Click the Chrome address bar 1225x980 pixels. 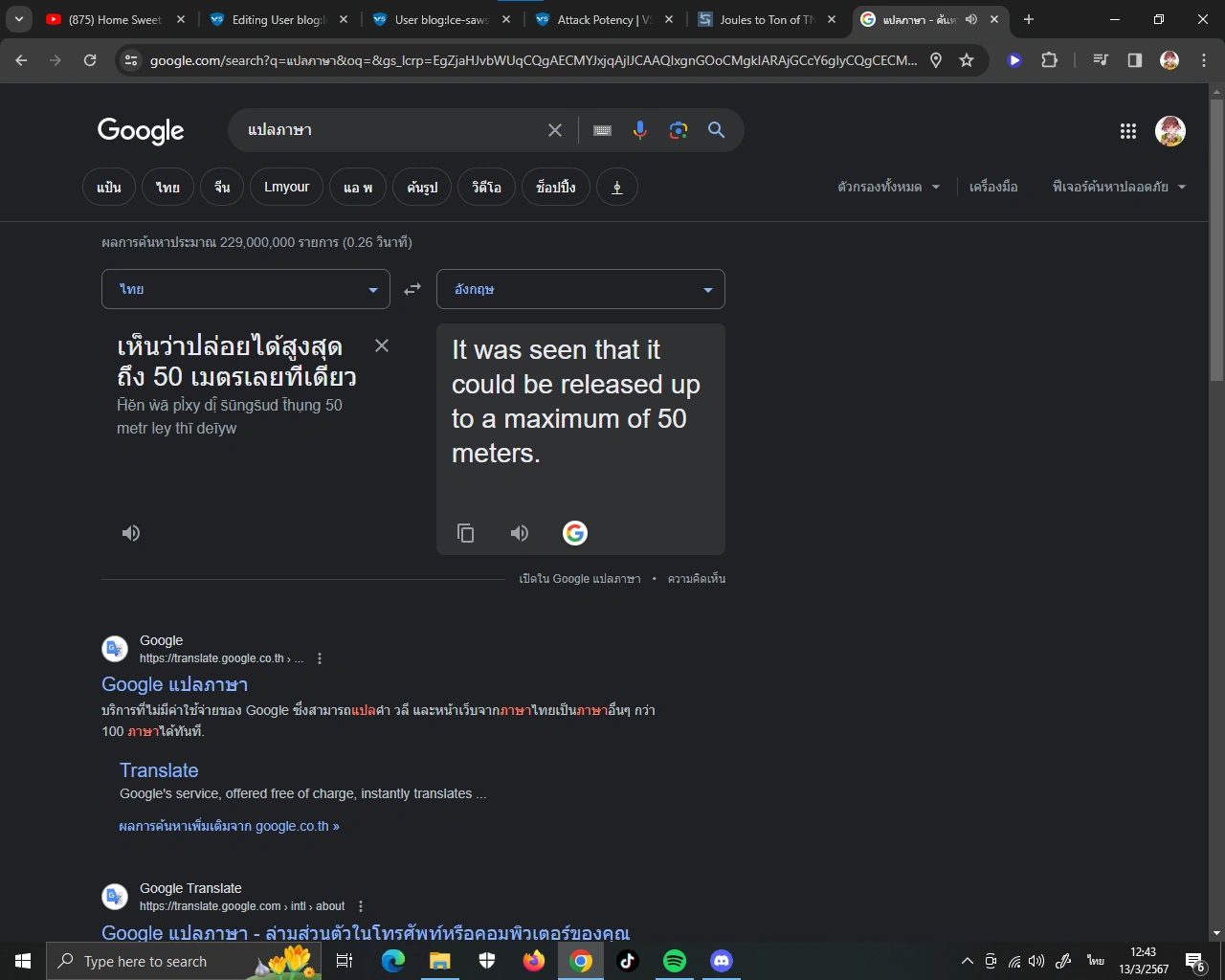[x=533, y=60]
